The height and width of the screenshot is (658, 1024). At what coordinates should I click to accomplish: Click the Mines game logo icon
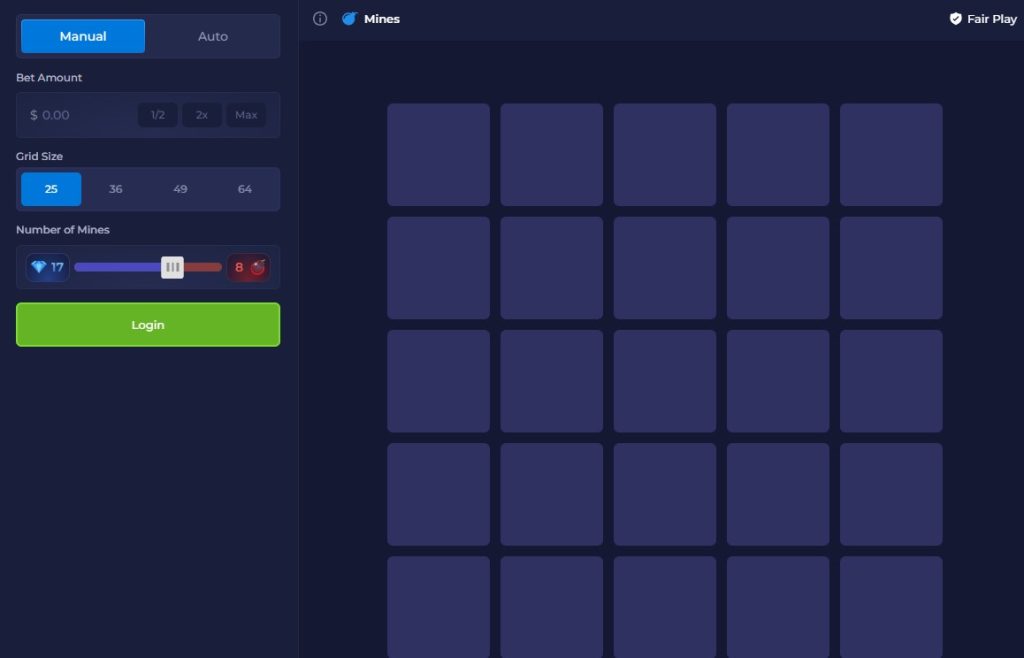[x=349, y=19]
